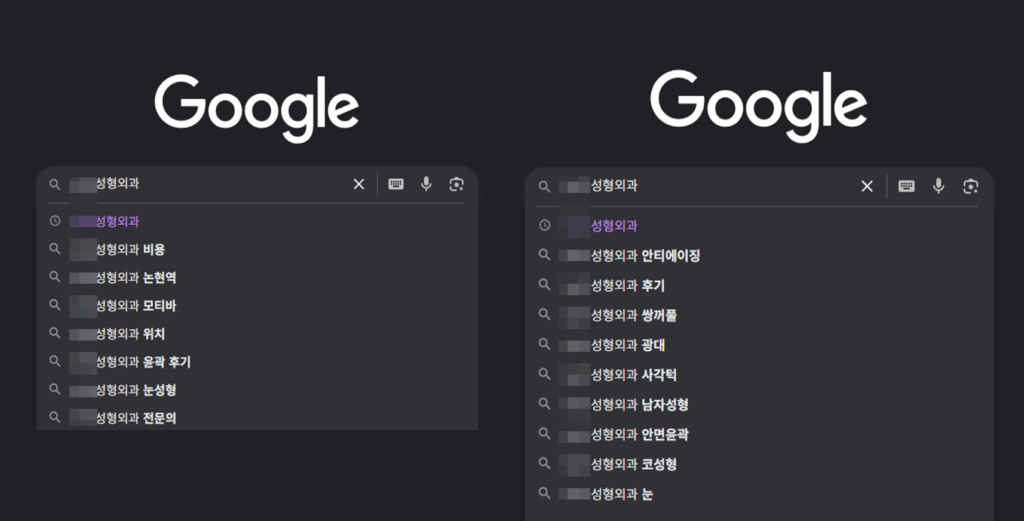Choose right suggestion ending in 사각턱
The image size is (1024, 521).
click(x=759, y=375)
